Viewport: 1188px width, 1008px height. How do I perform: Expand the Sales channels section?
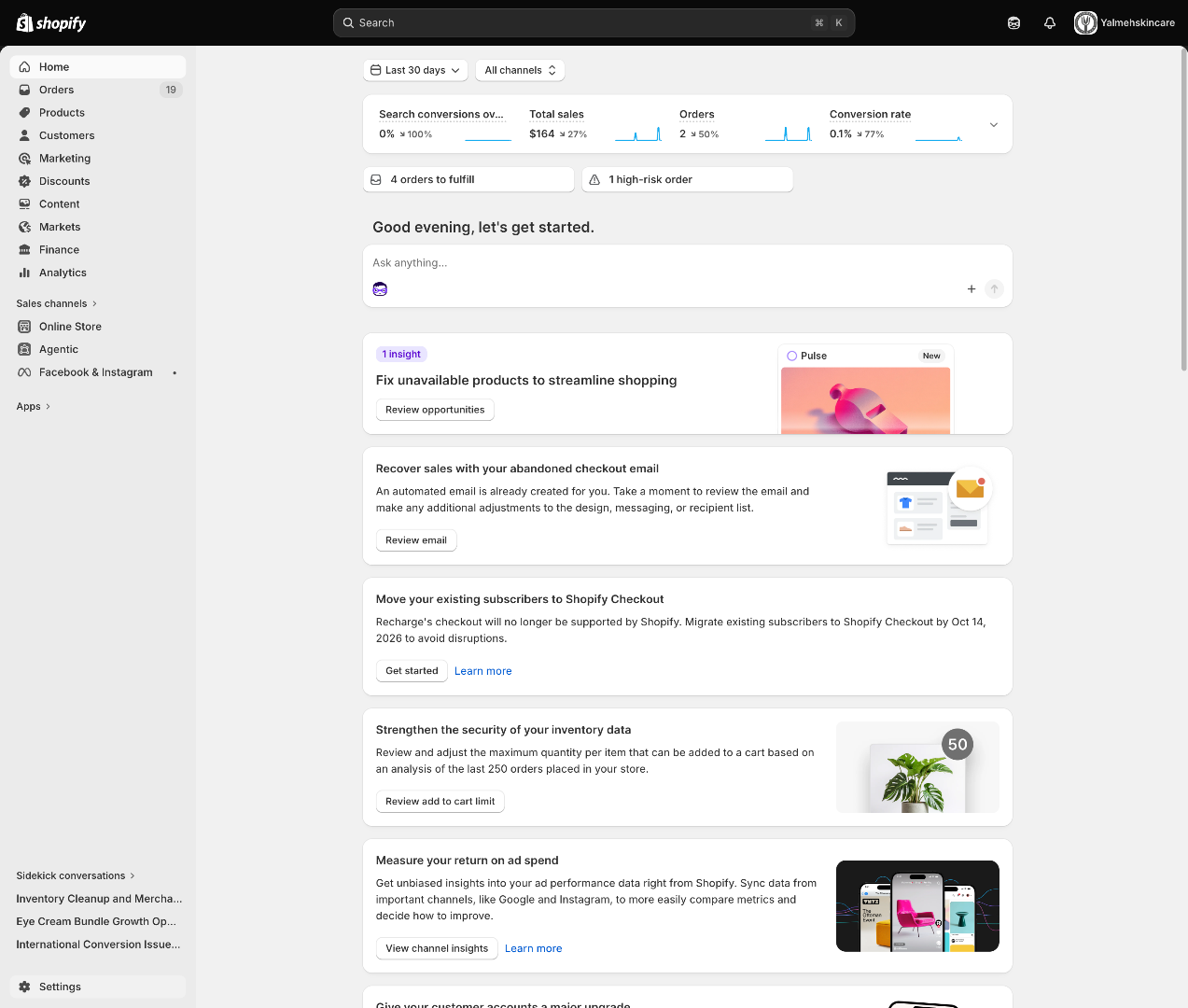coord(57,303)
